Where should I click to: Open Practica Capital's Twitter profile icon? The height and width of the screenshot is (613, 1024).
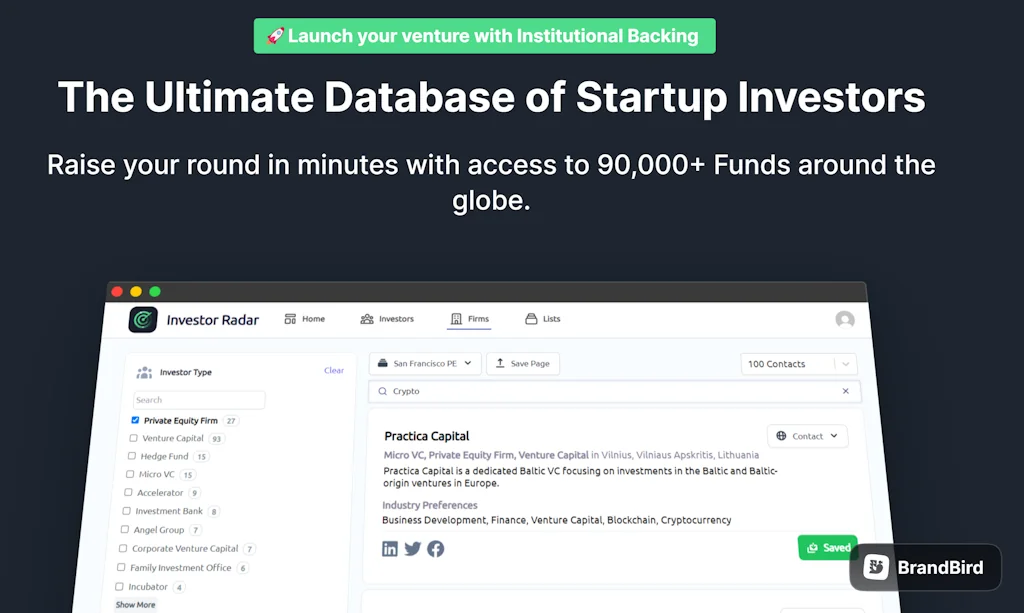point(413,548)
